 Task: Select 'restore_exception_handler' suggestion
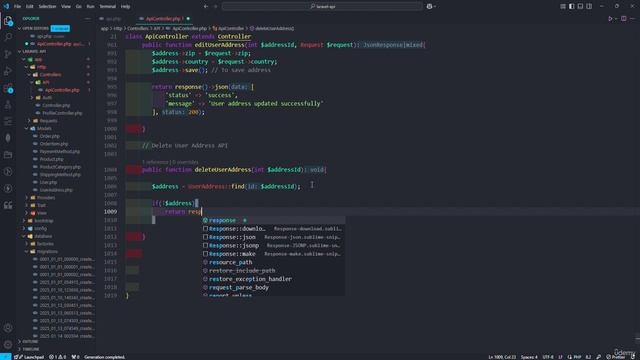pos(273,279)
